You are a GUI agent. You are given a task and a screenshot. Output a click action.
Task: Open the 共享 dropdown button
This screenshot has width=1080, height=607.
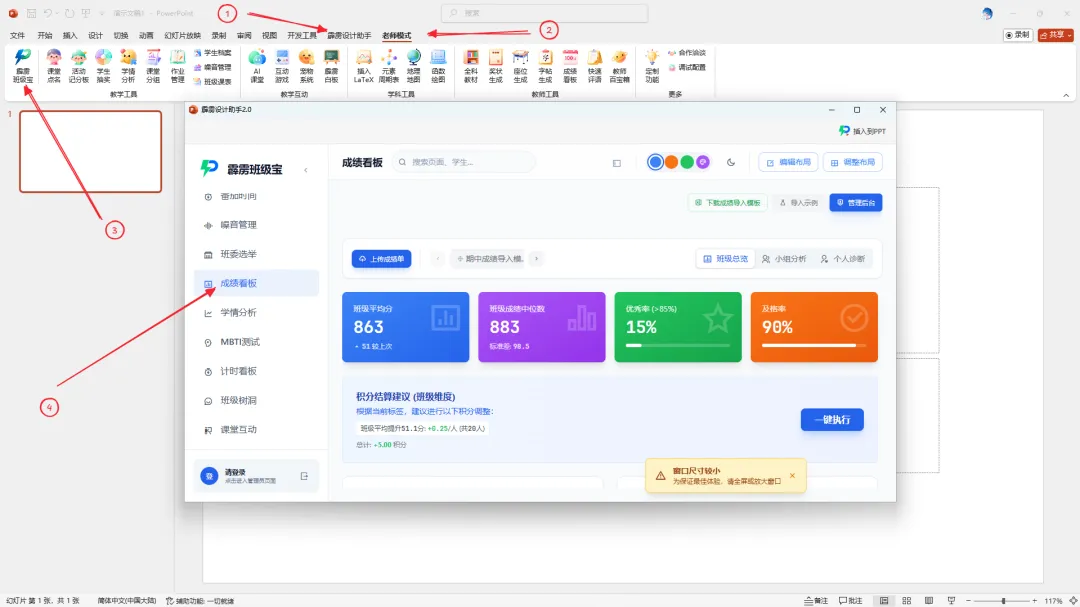[x=1056, y=34]
